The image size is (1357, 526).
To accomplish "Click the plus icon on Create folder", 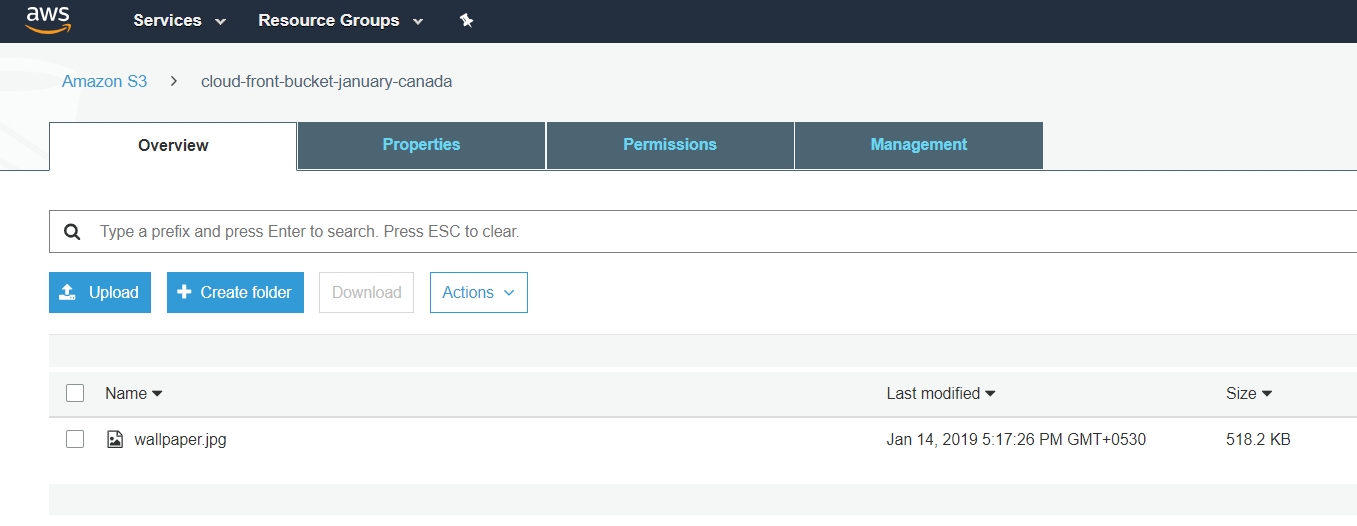I will pyautogui.click(x=184, y=292).
